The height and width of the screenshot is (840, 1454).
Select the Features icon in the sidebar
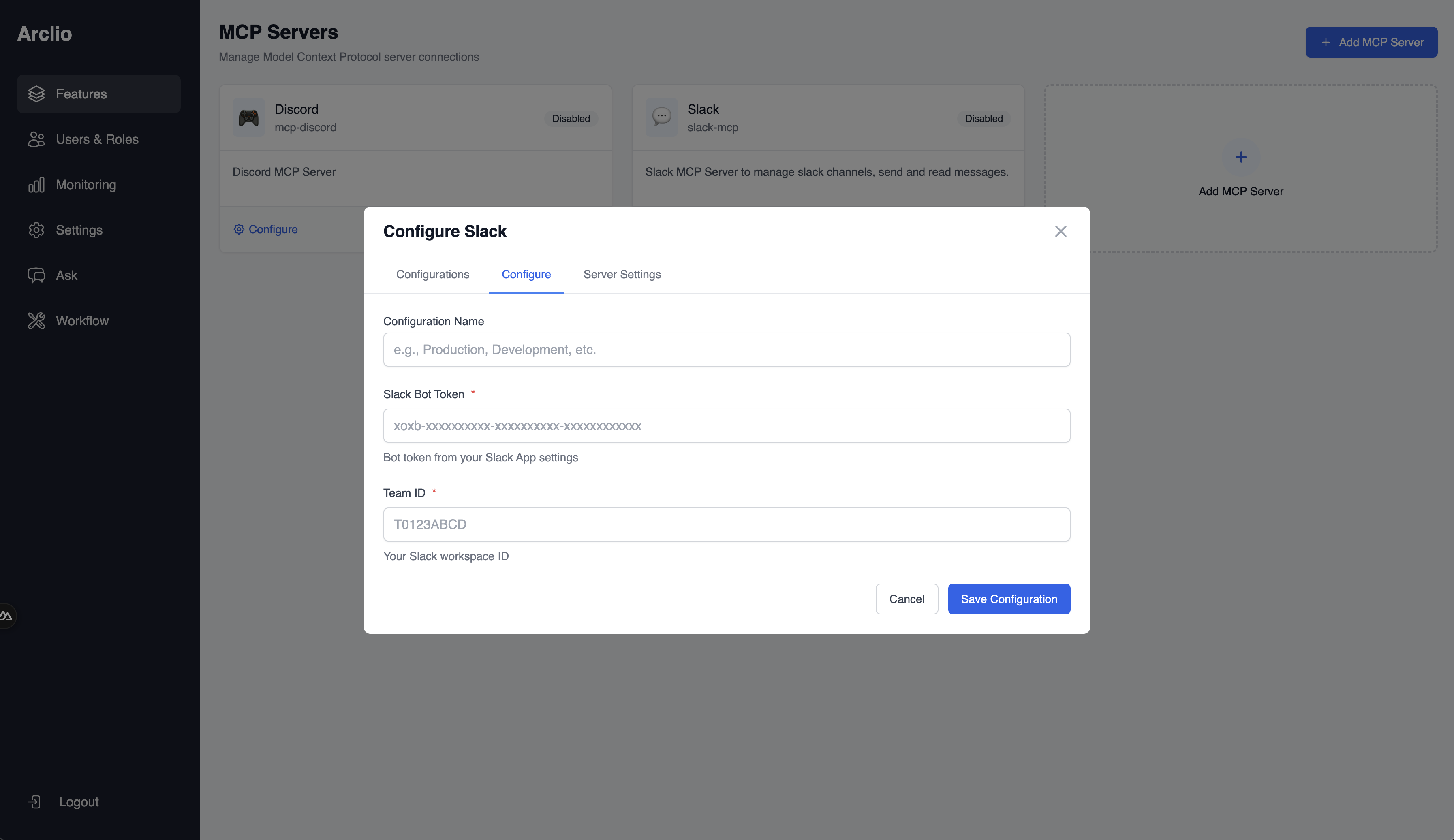tap(36, 94)
